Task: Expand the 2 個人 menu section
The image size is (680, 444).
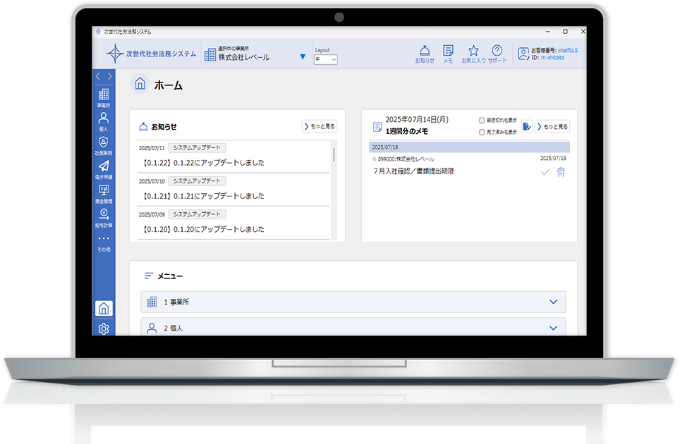Action: (553, 327)
